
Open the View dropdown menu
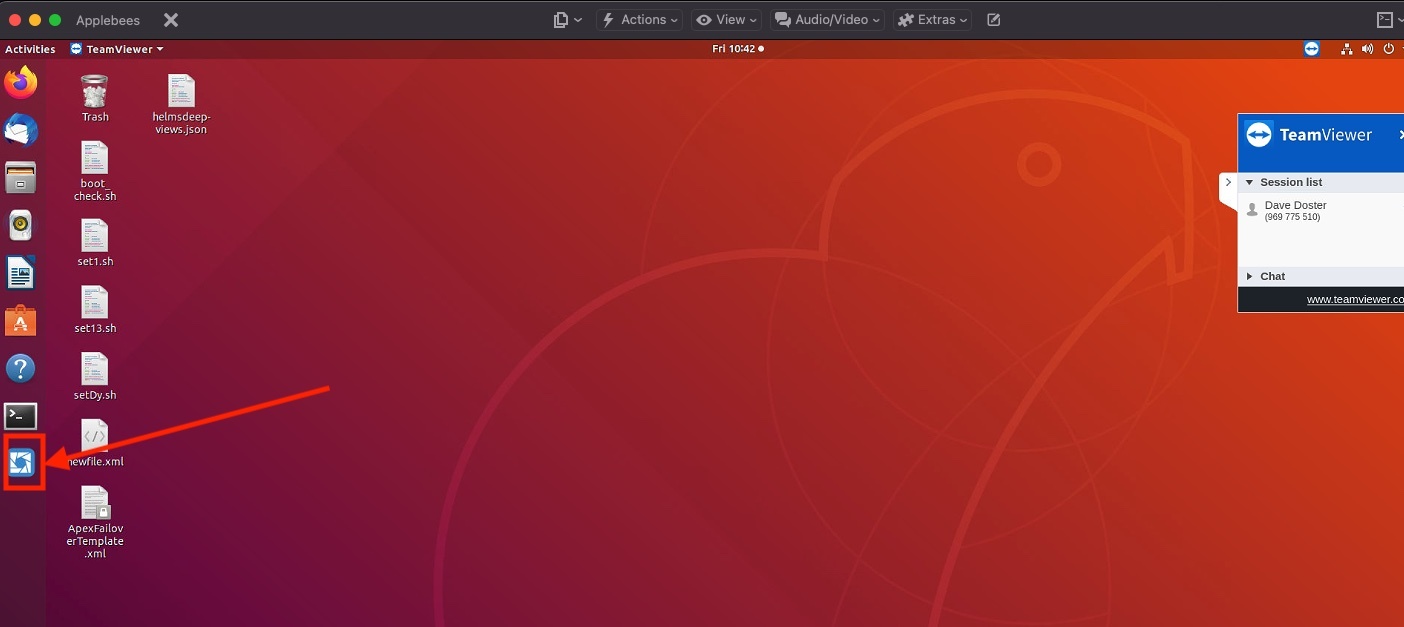point(727,20)
